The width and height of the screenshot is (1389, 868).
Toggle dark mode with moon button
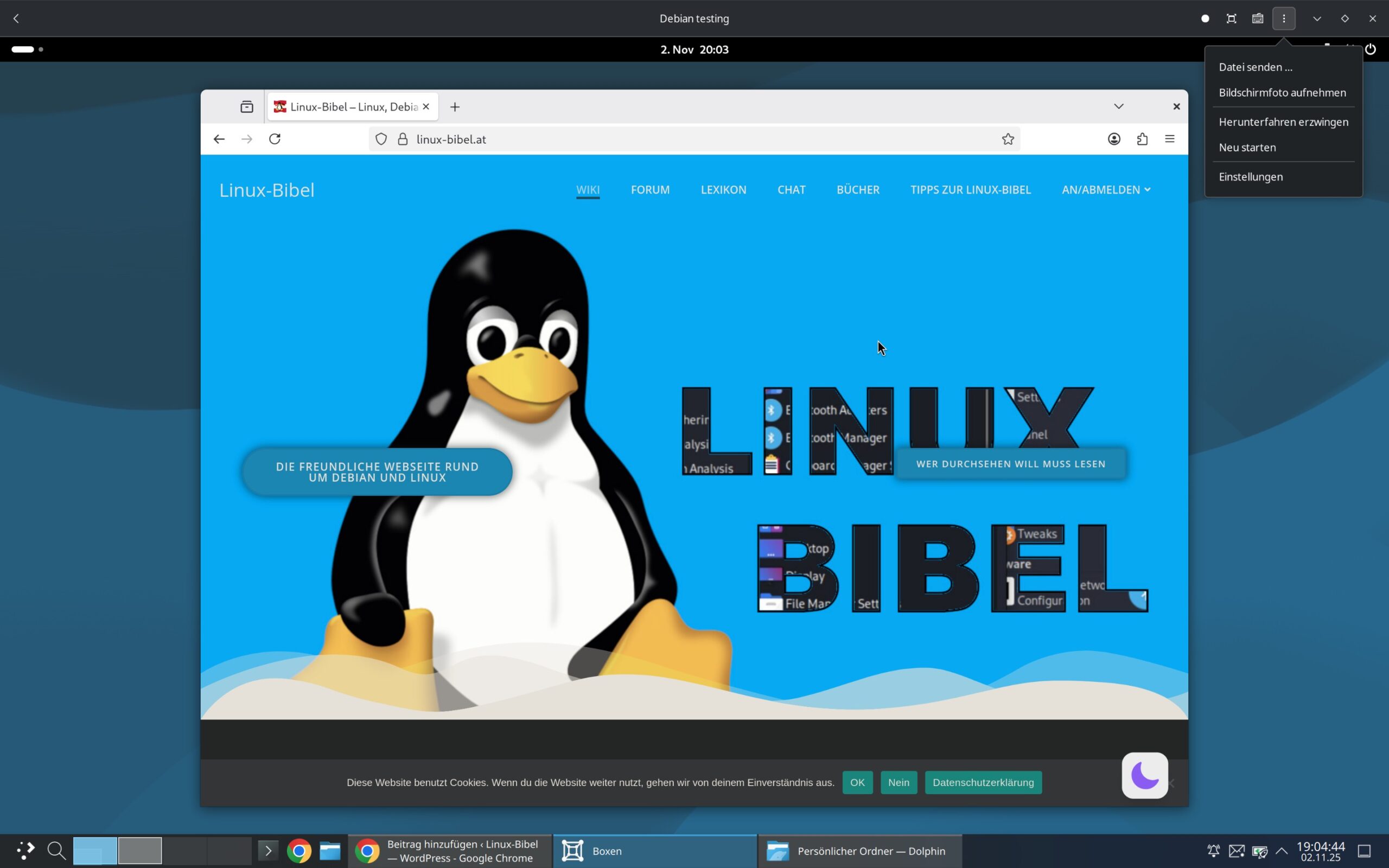[1144, 775]
